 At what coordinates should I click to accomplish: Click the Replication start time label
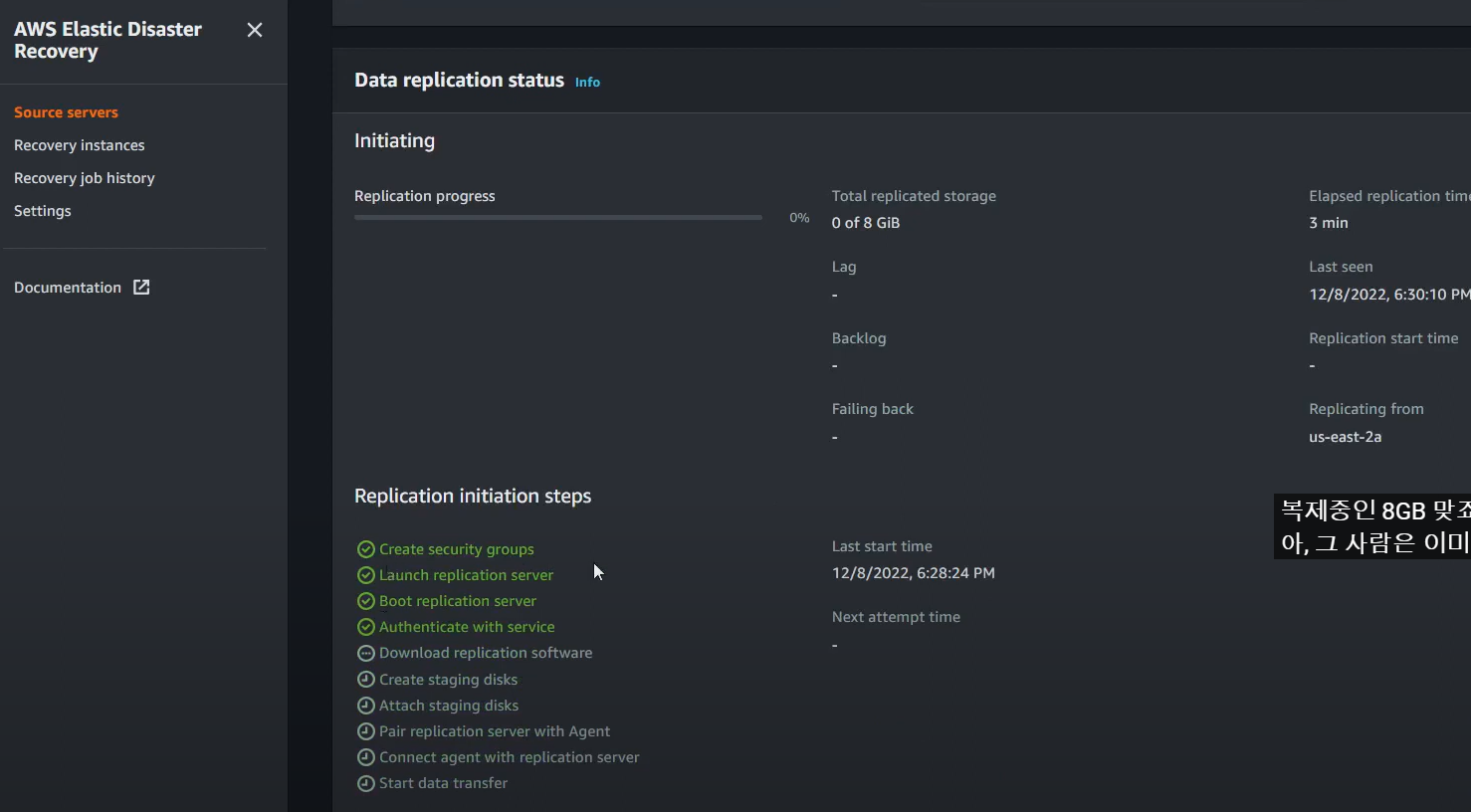1383,338
